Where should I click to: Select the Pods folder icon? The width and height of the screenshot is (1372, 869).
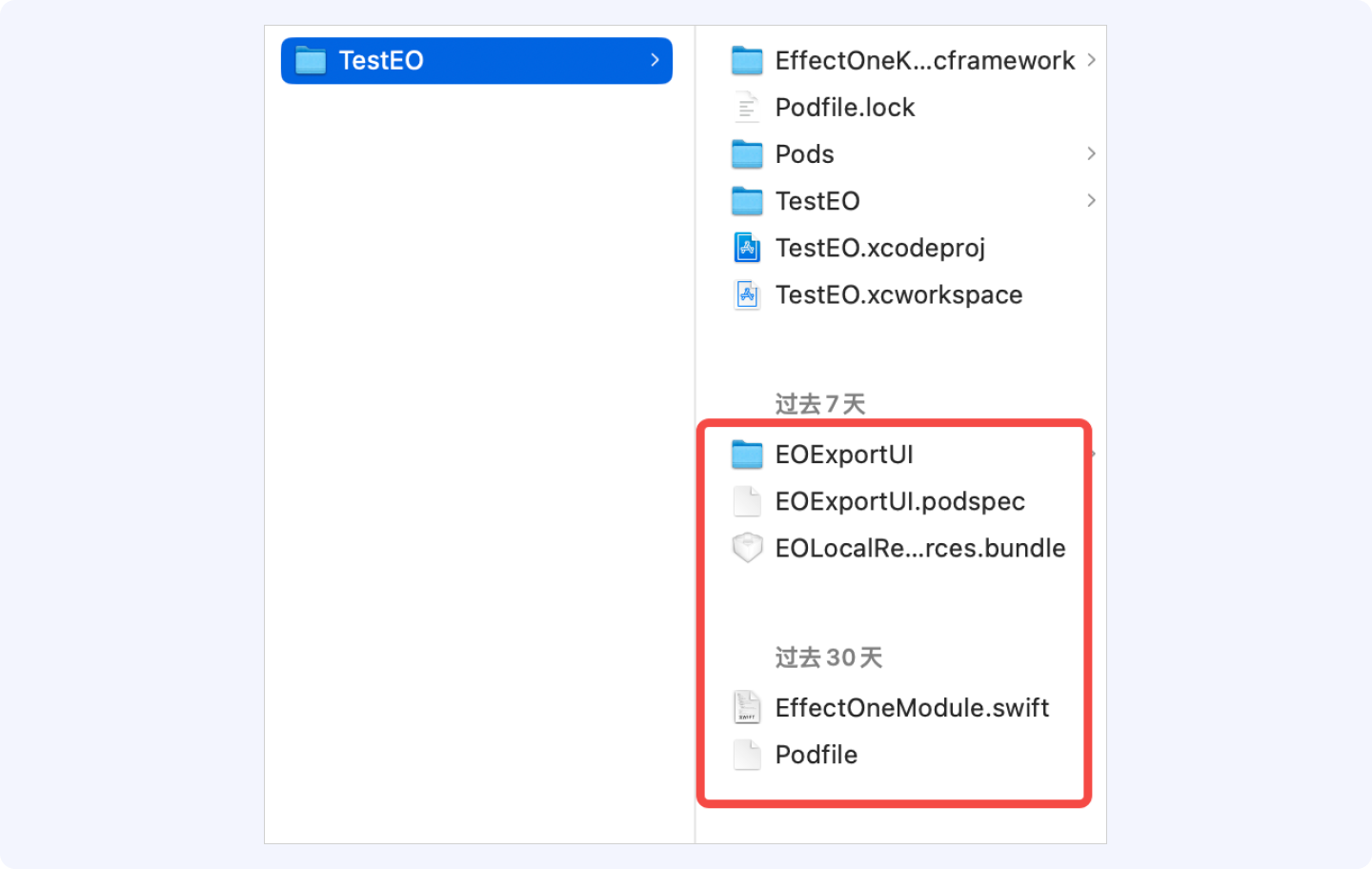(747, 153)
